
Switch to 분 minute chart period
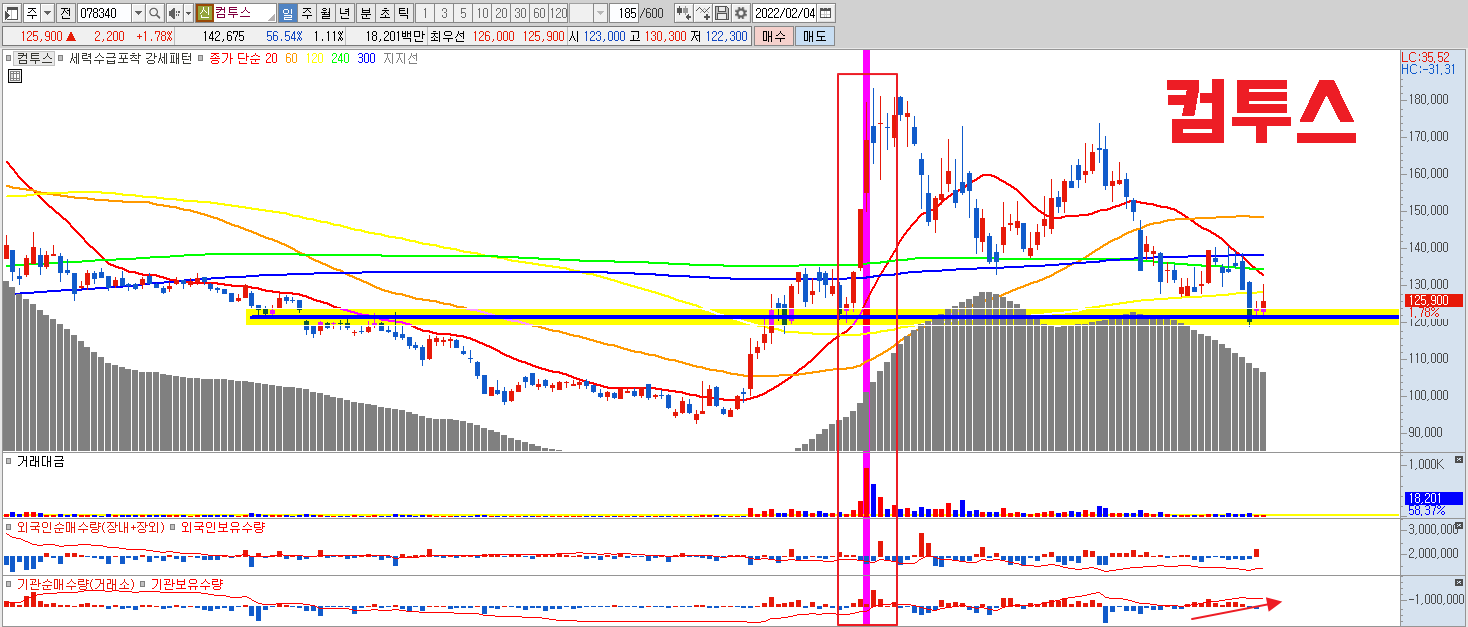[366, 13]
